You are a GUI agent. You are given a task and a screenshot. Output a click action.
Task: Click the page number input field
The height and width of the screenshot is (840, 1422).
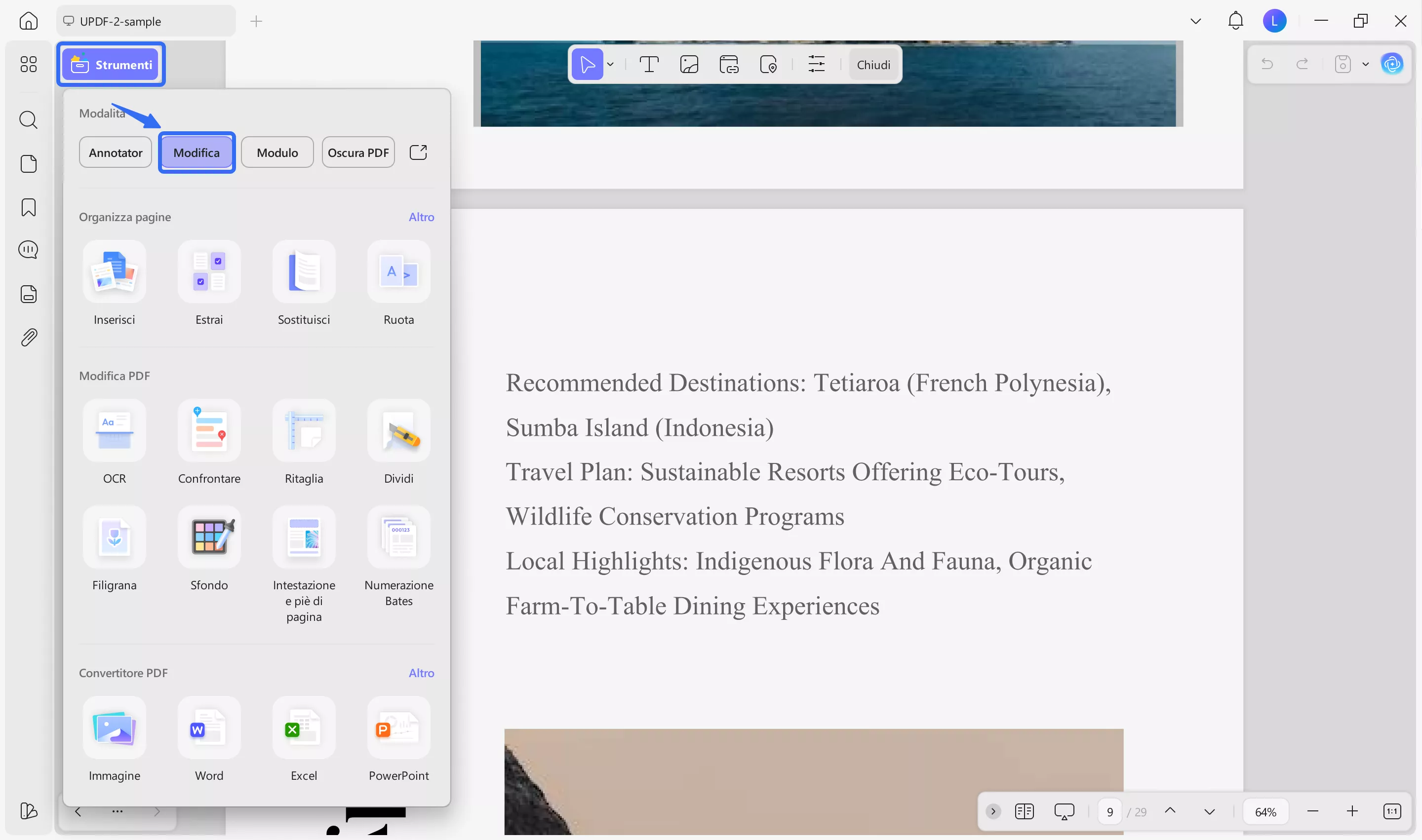coord(1109,812)
